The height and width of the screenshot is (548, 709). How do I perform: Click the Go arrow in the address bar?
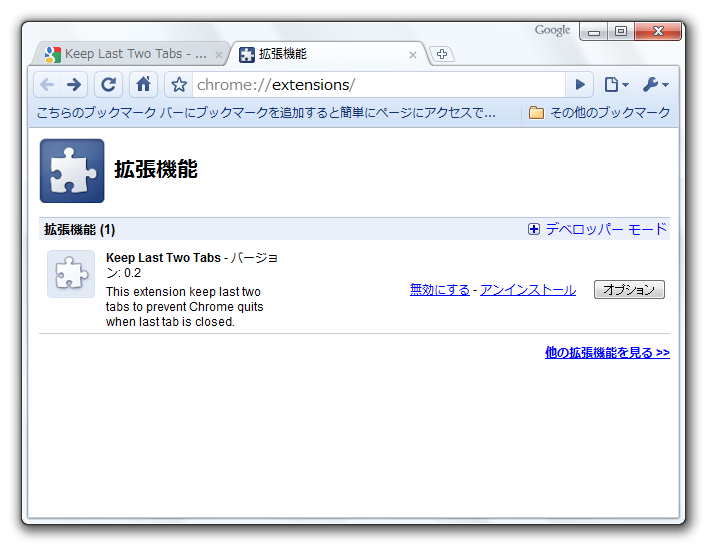(580, 85)
